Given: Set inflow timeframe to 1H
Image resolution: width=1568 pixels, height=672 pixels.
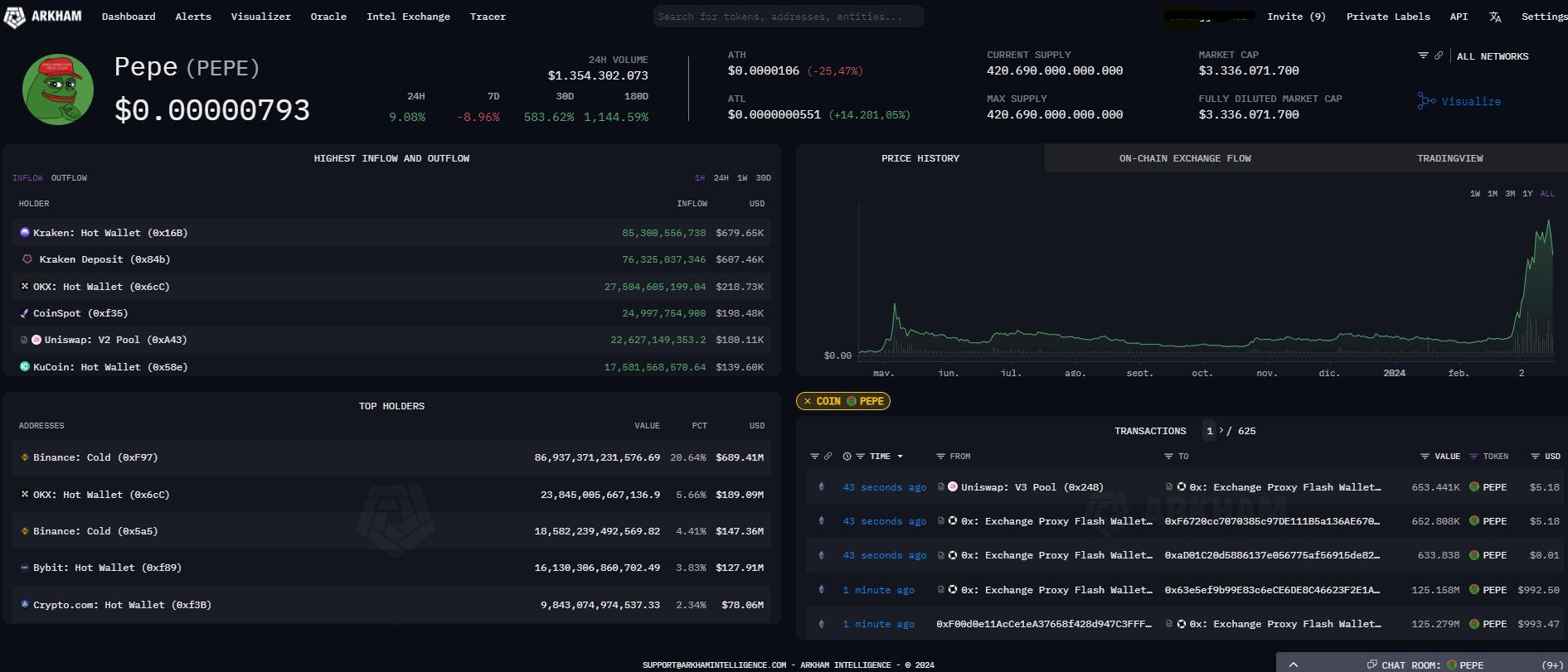Looking at the screenshot, I should [700, 178].
